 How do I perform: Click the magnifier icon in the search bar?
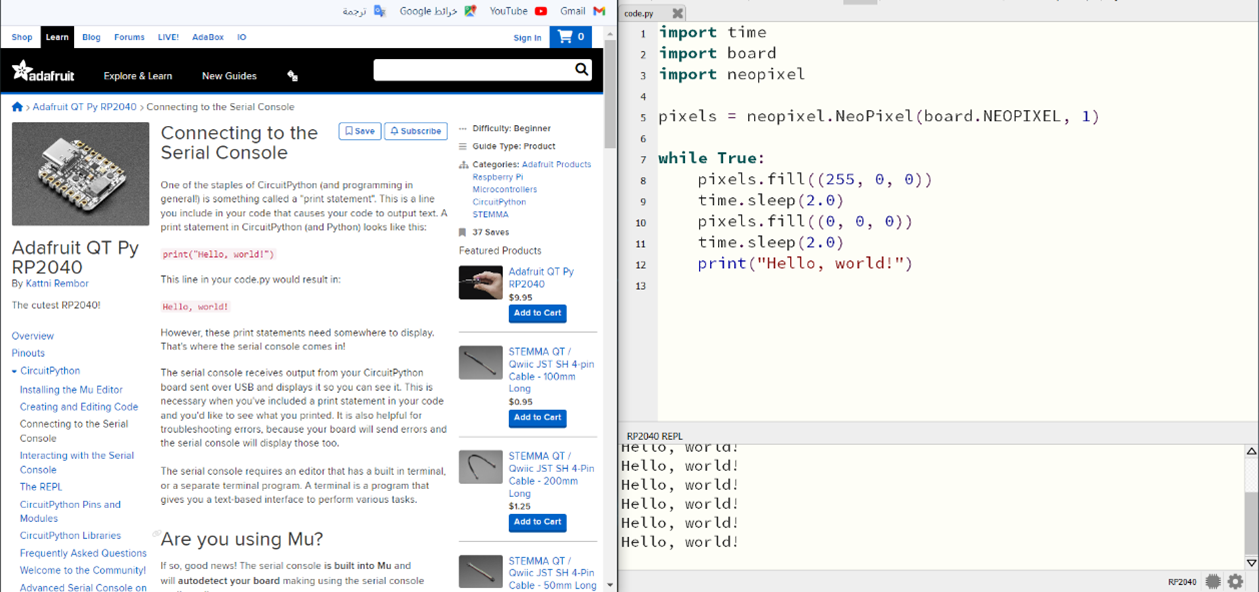pos(581,70)
